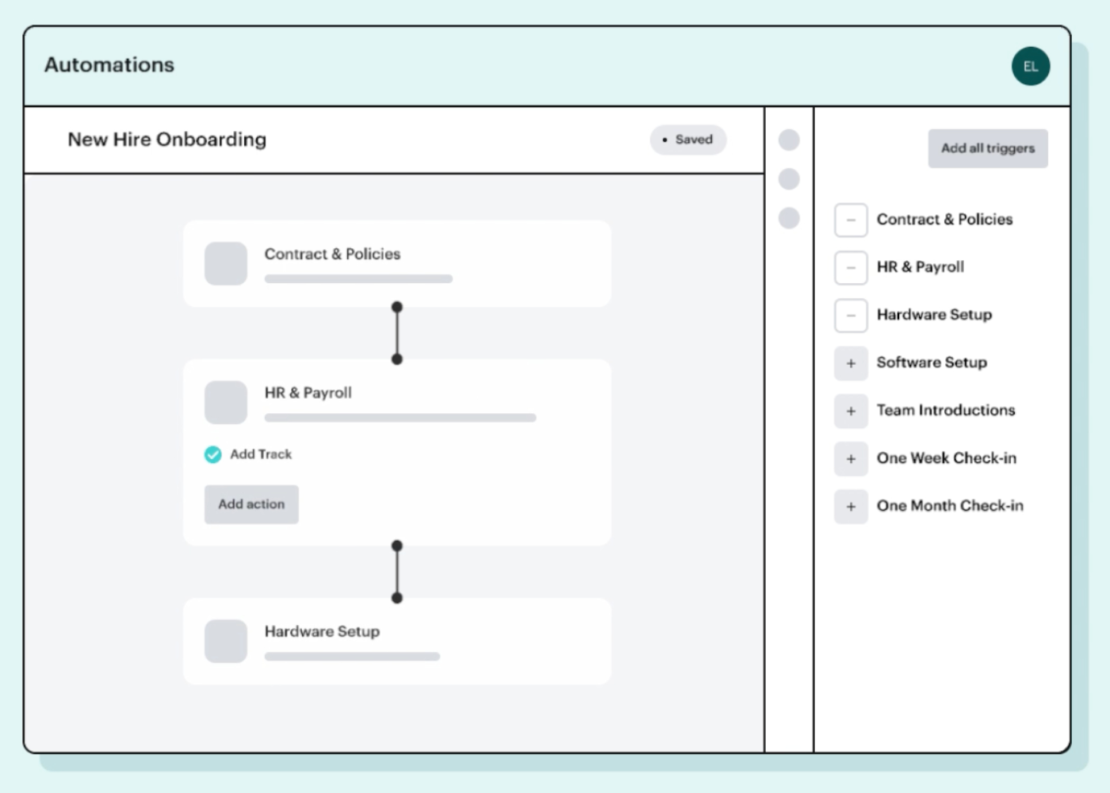Click minus icon beside Hardware Setup trigger
Image resolution: width=1110 pixels, height=793 pixels.
coord(851,315)
